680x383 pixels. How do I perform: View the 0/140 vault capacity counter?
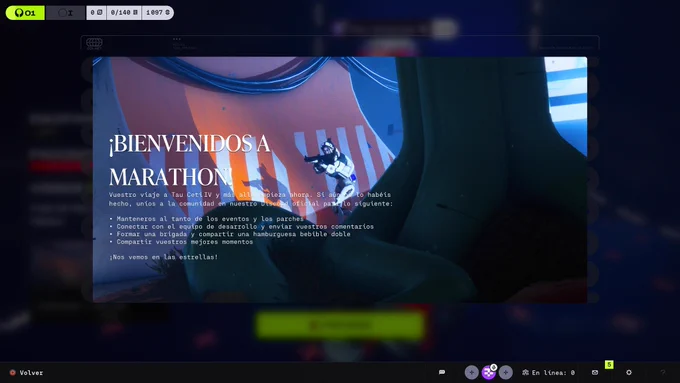point(124,13)
